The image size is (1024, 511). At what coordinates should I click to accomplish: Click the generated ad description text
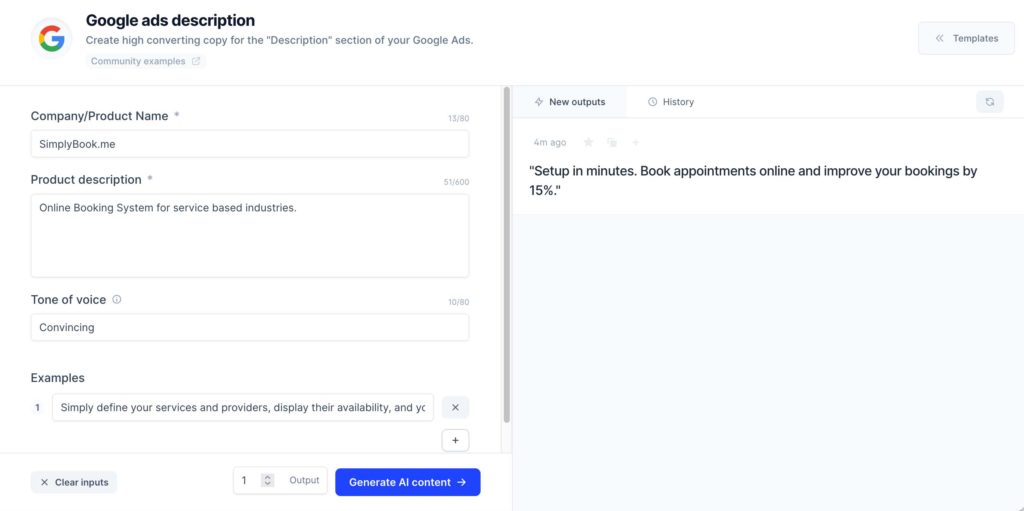click(753, 180)
